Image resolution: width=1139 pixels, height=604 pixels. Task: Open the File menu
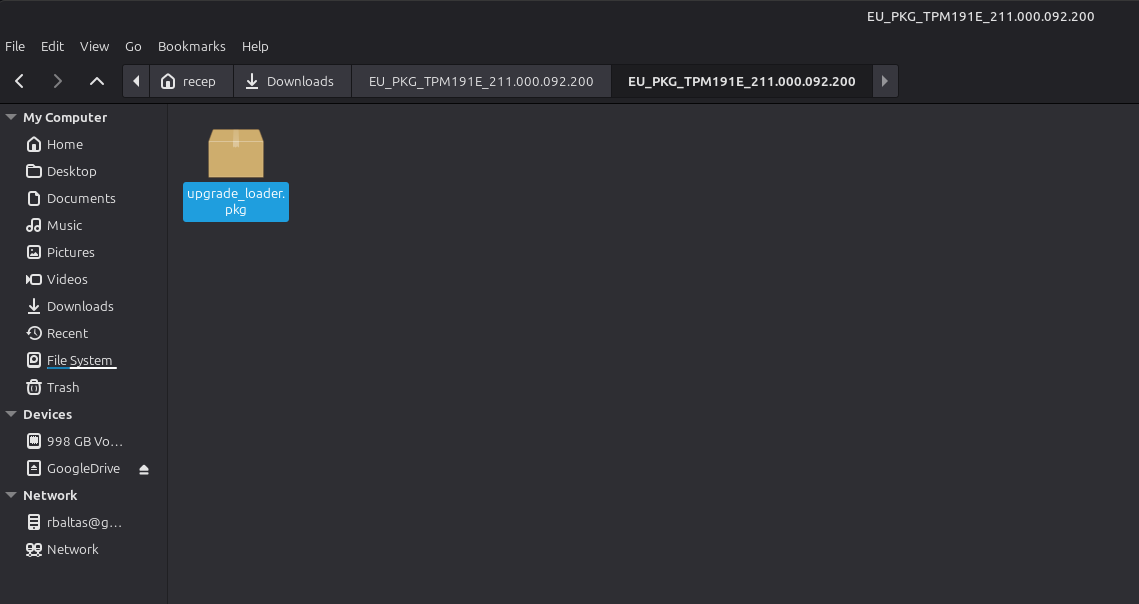pyautogui.click(x=15, y=47)
